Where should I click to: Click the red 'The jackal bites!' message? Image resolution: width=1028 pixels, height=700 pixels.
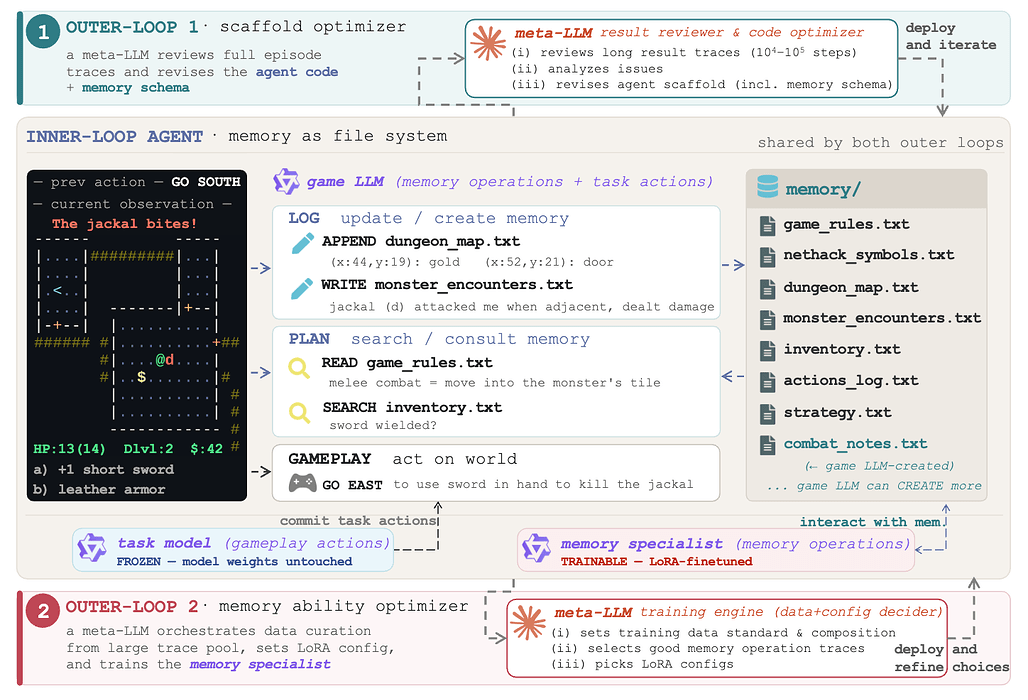(124, 224)
